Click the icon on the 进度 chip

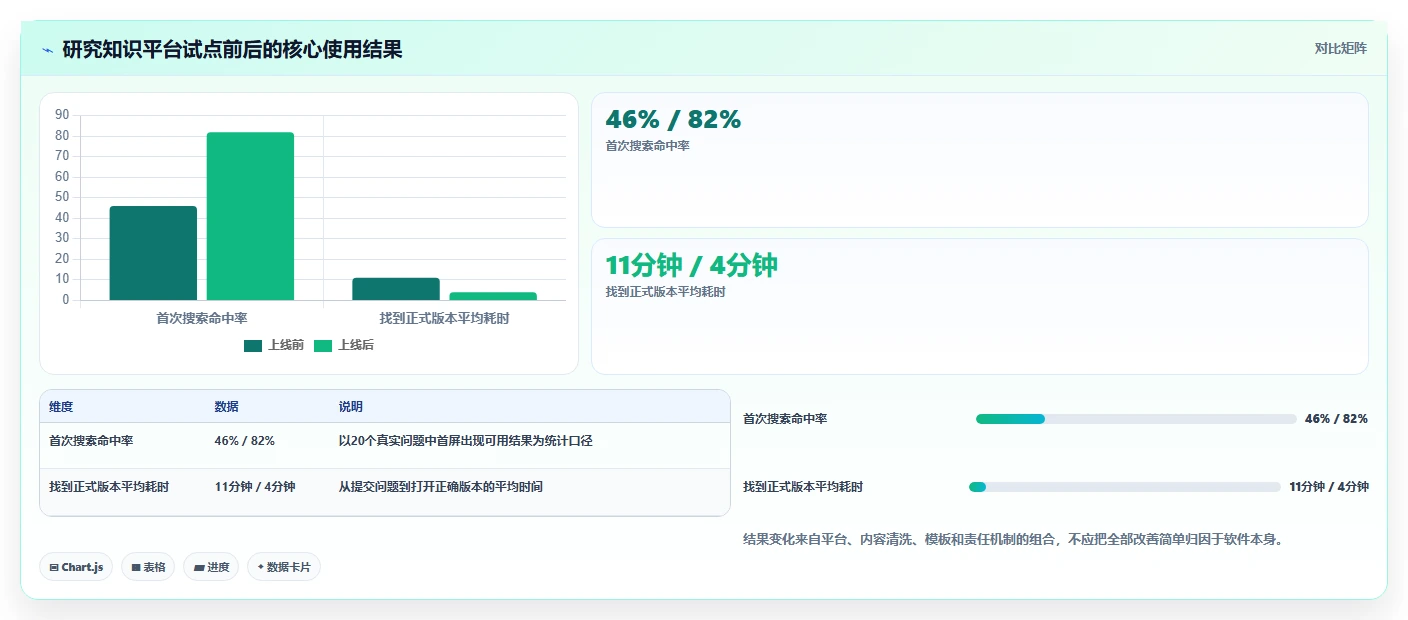coord(199,567)
